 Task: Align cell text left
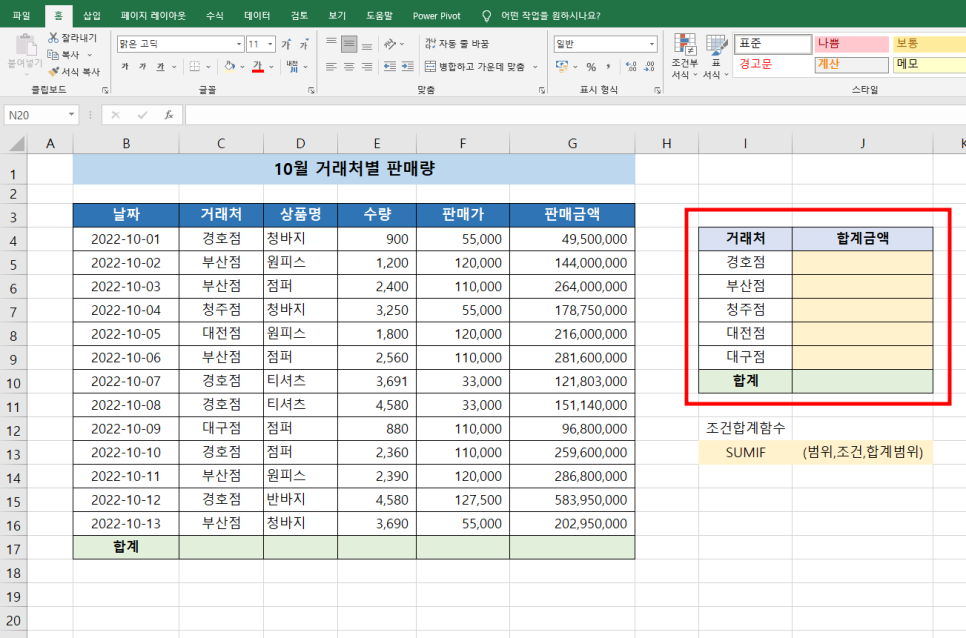point(331,67)
